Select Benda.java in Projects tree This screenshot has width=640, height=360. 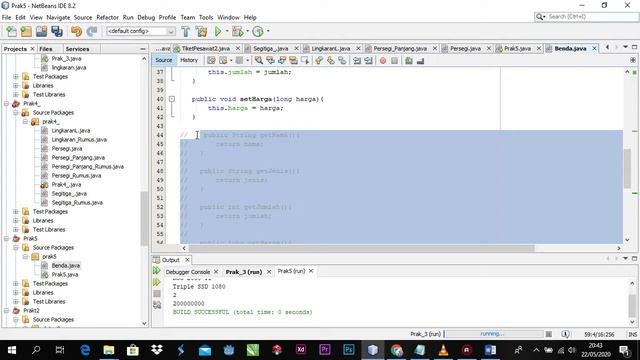pyautogui.click(x=66, y=265)
